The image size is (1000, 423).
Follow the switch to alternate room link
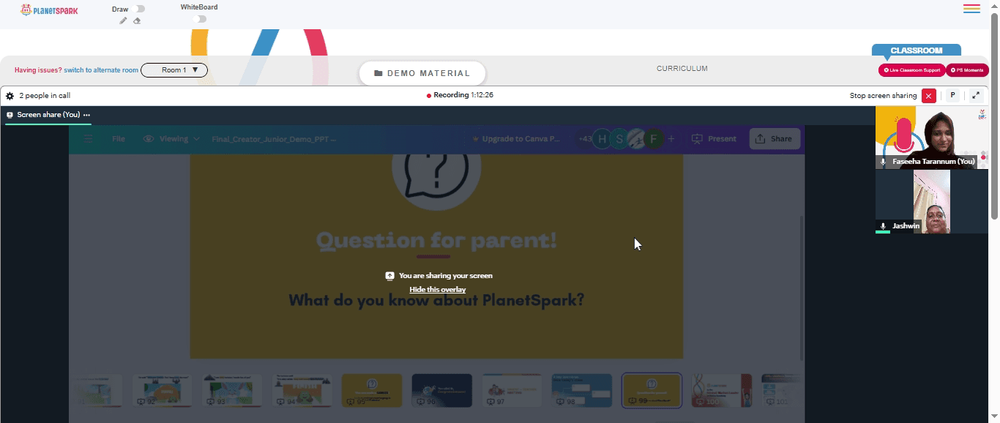point(101,70)
